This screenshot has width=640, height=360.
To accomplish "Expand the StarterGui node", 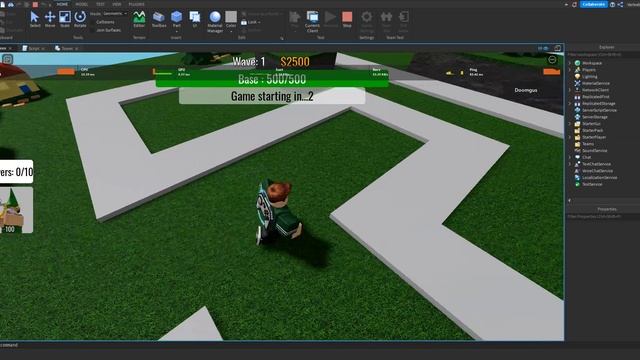I will [x=570, y=124].
